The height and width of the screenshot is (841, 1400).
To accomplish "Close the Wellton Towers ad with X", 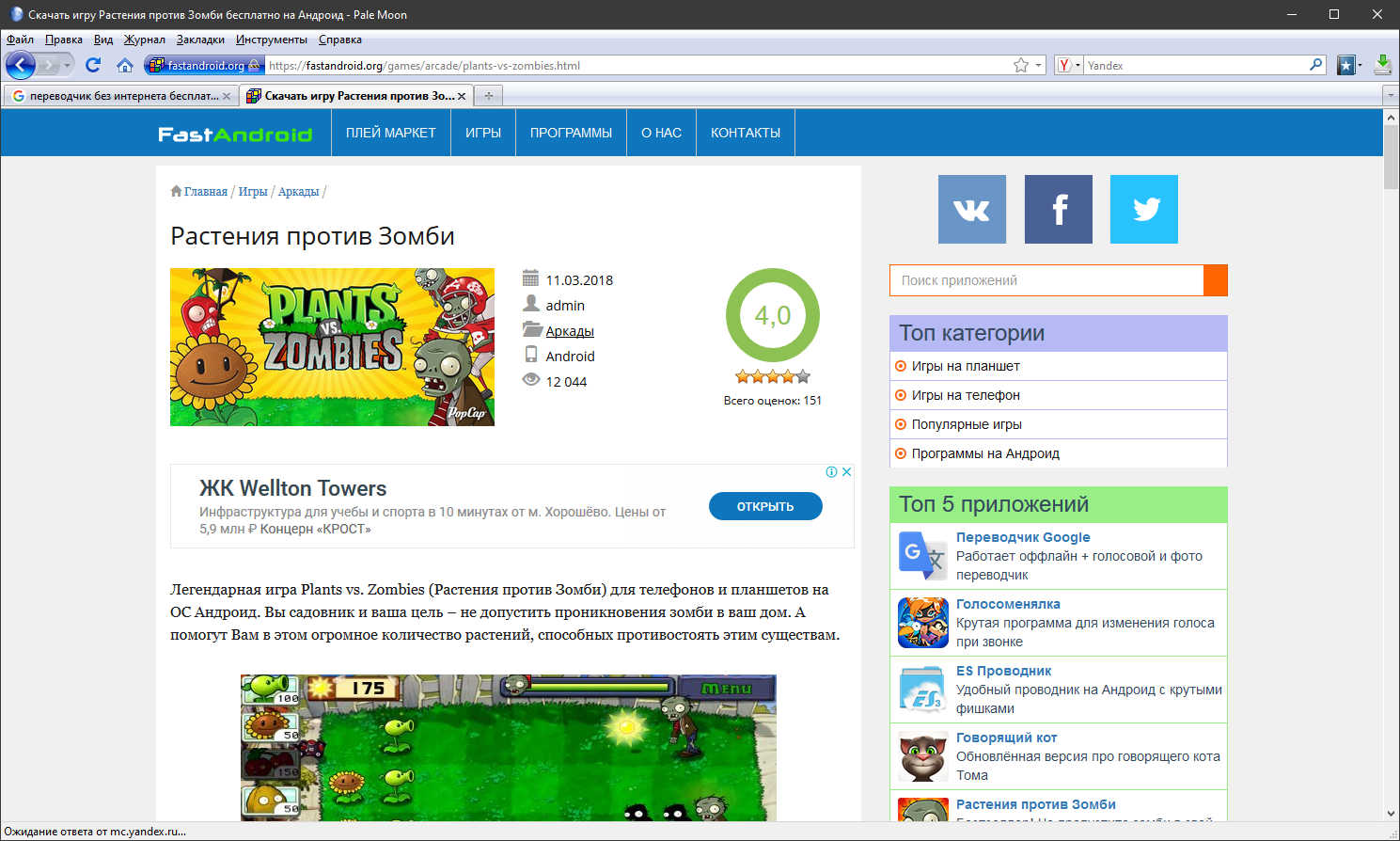I will (x=846, y=472).
